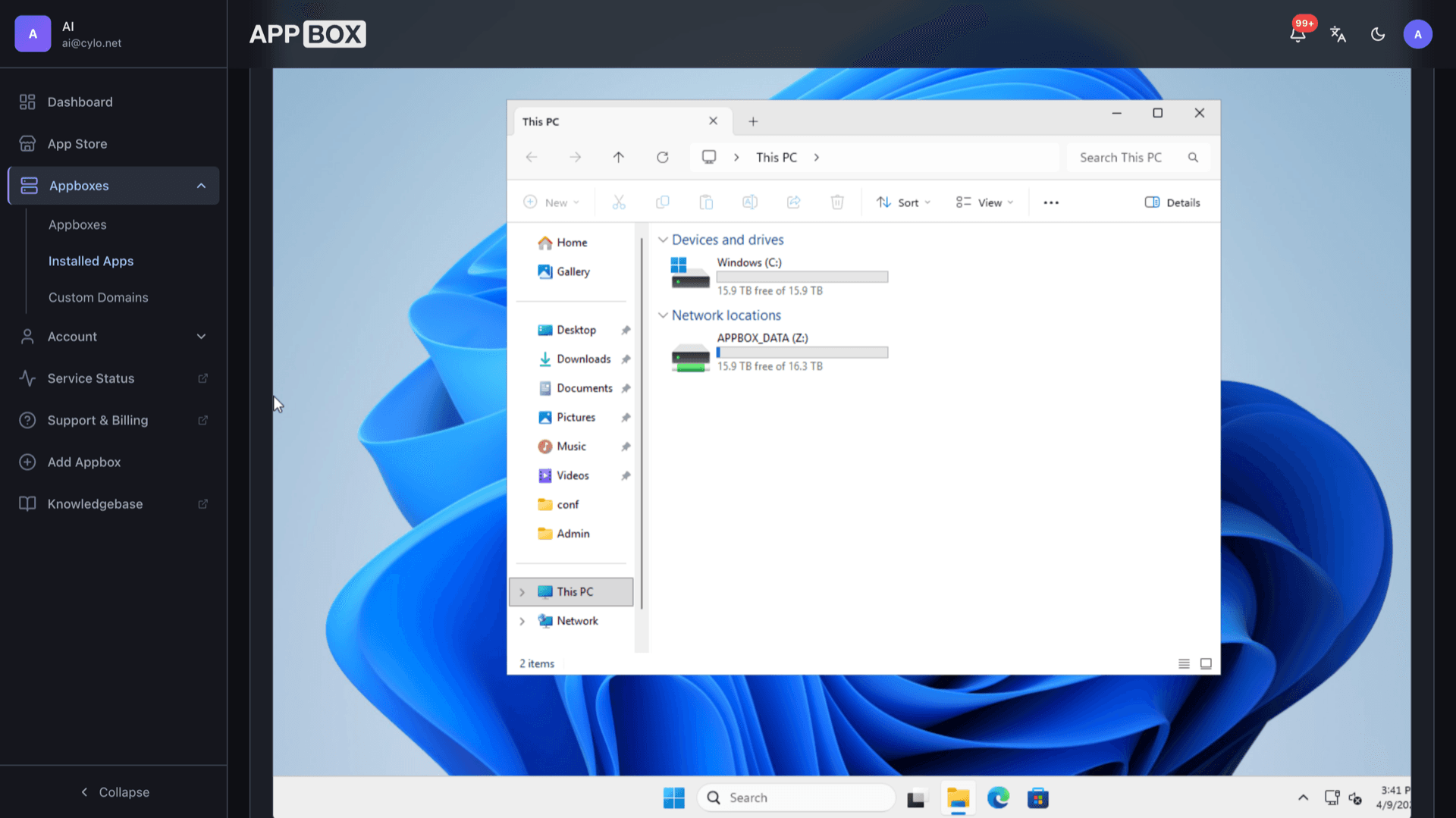
Task: Collapse the Network locations group
Action: [x=663, y=315]
